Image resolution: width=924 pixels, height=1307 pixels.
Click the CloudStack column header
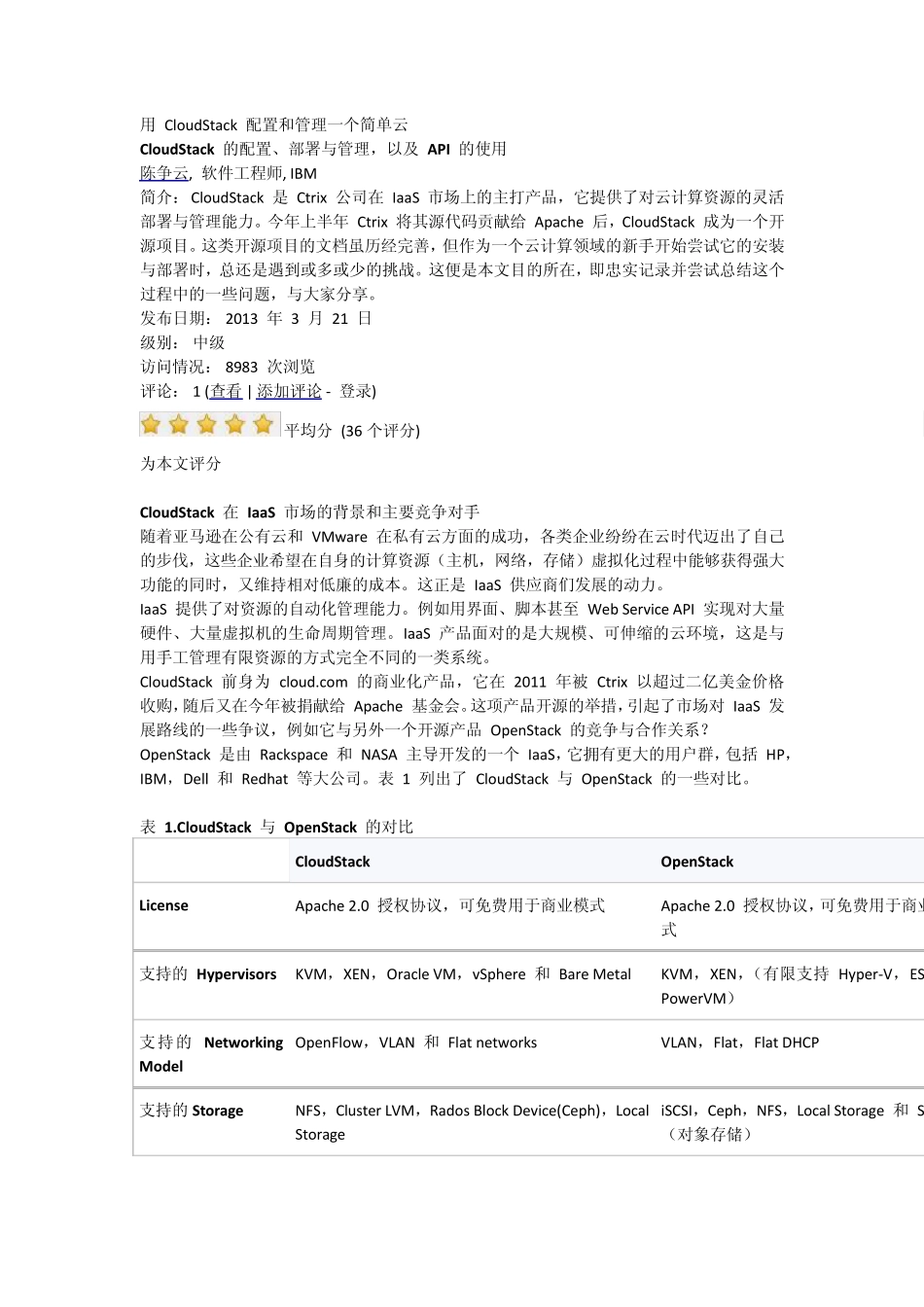(x=333, y=862)
